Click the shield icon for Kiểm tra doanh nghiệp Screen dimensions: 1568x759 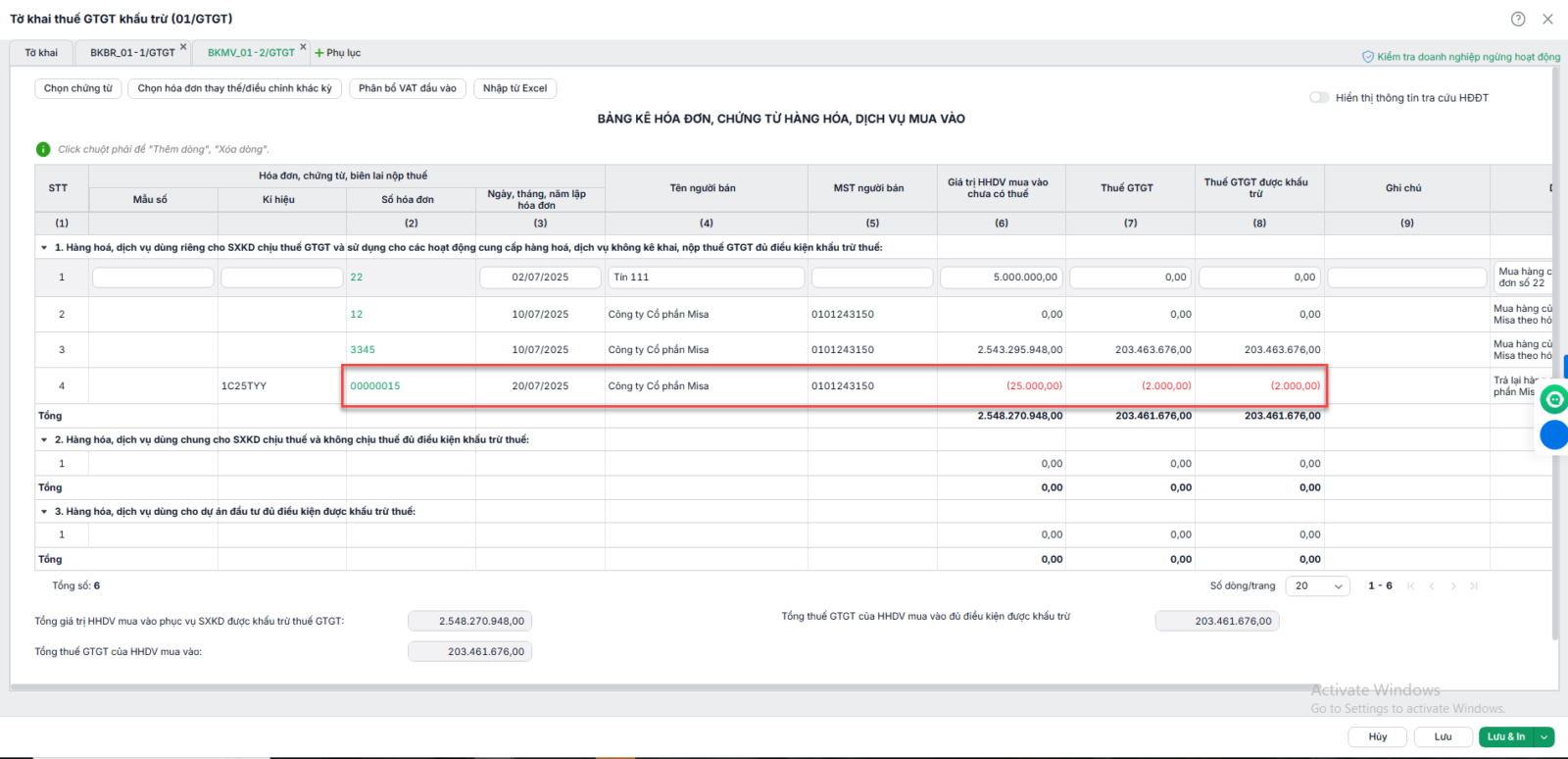point(1368,57)
